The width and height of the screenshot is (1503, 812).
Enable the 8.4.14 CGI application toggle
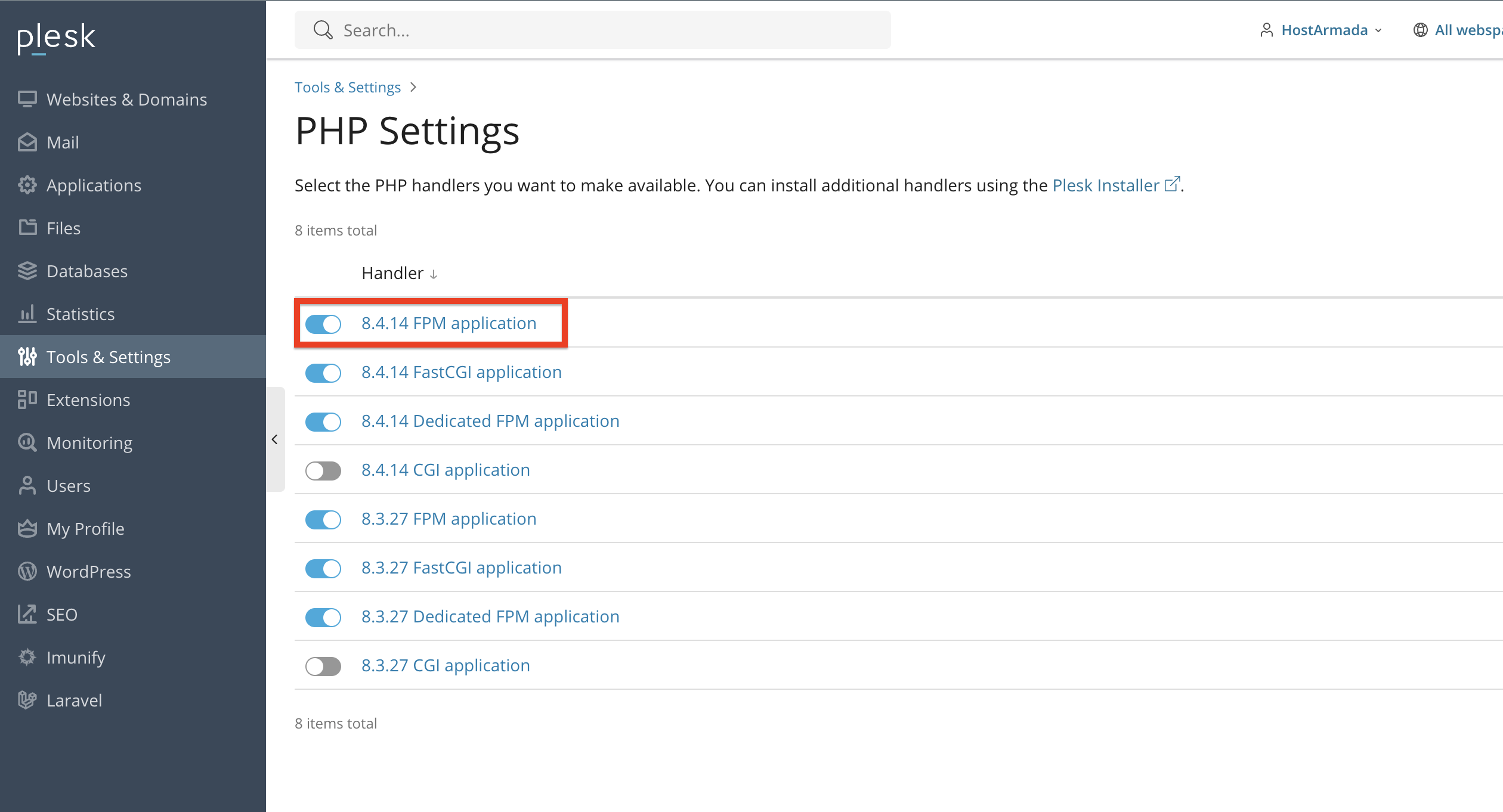pos(323,470)
